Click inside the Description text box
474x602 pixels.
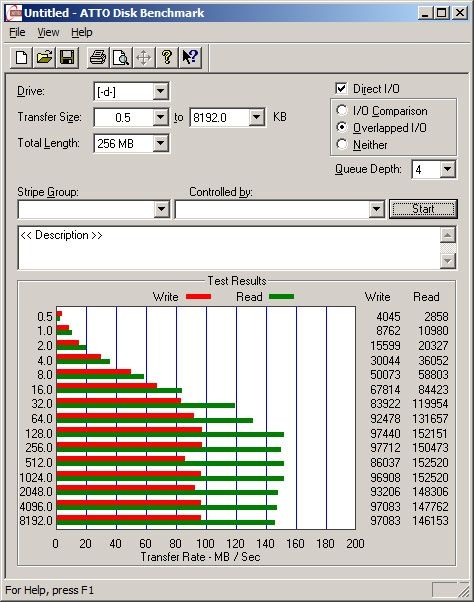[x=229, y=248]
